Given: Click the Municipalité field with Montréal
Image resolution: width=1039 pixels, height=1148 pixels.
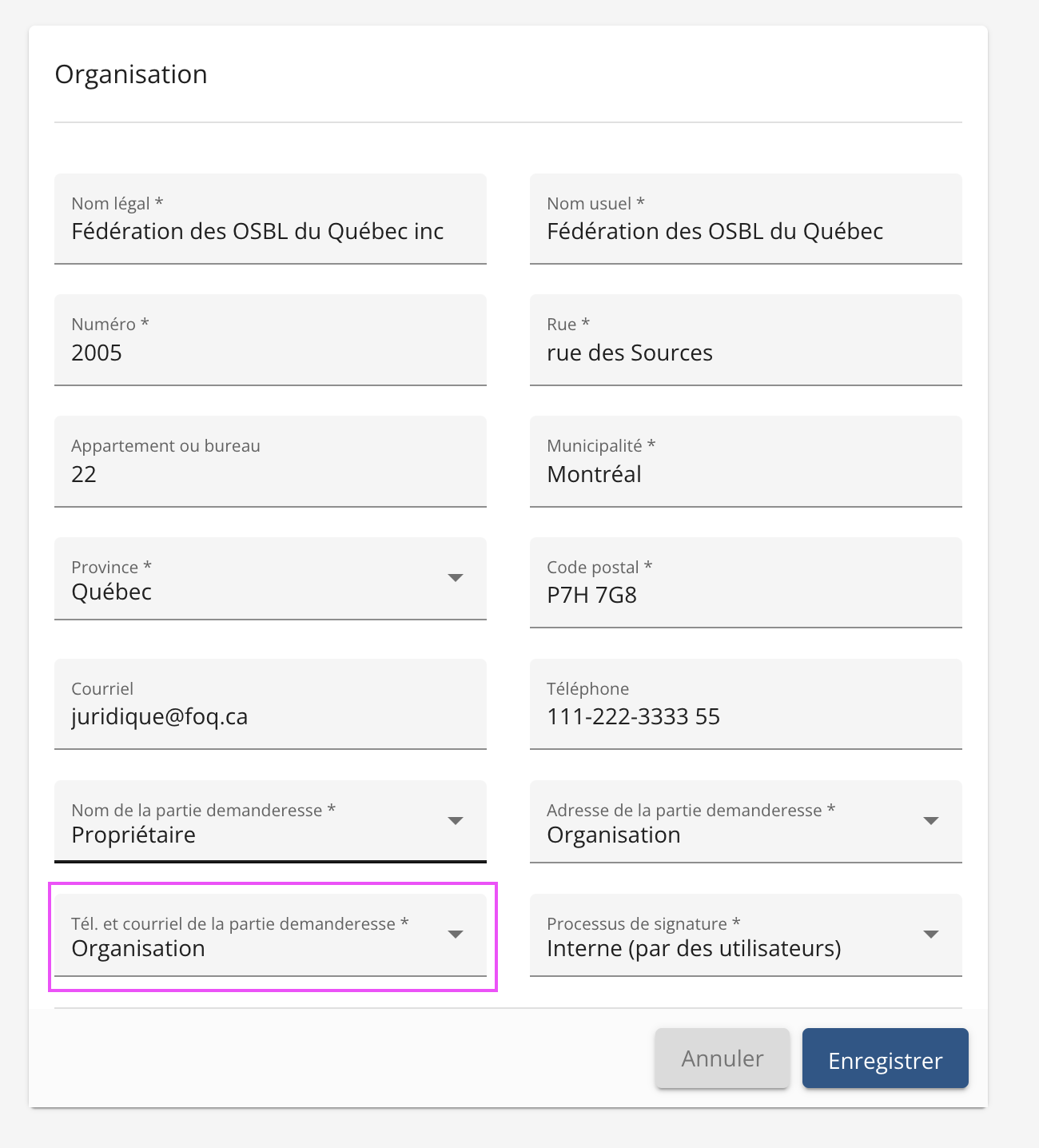Looking at the screenshot, I should 745,474.
